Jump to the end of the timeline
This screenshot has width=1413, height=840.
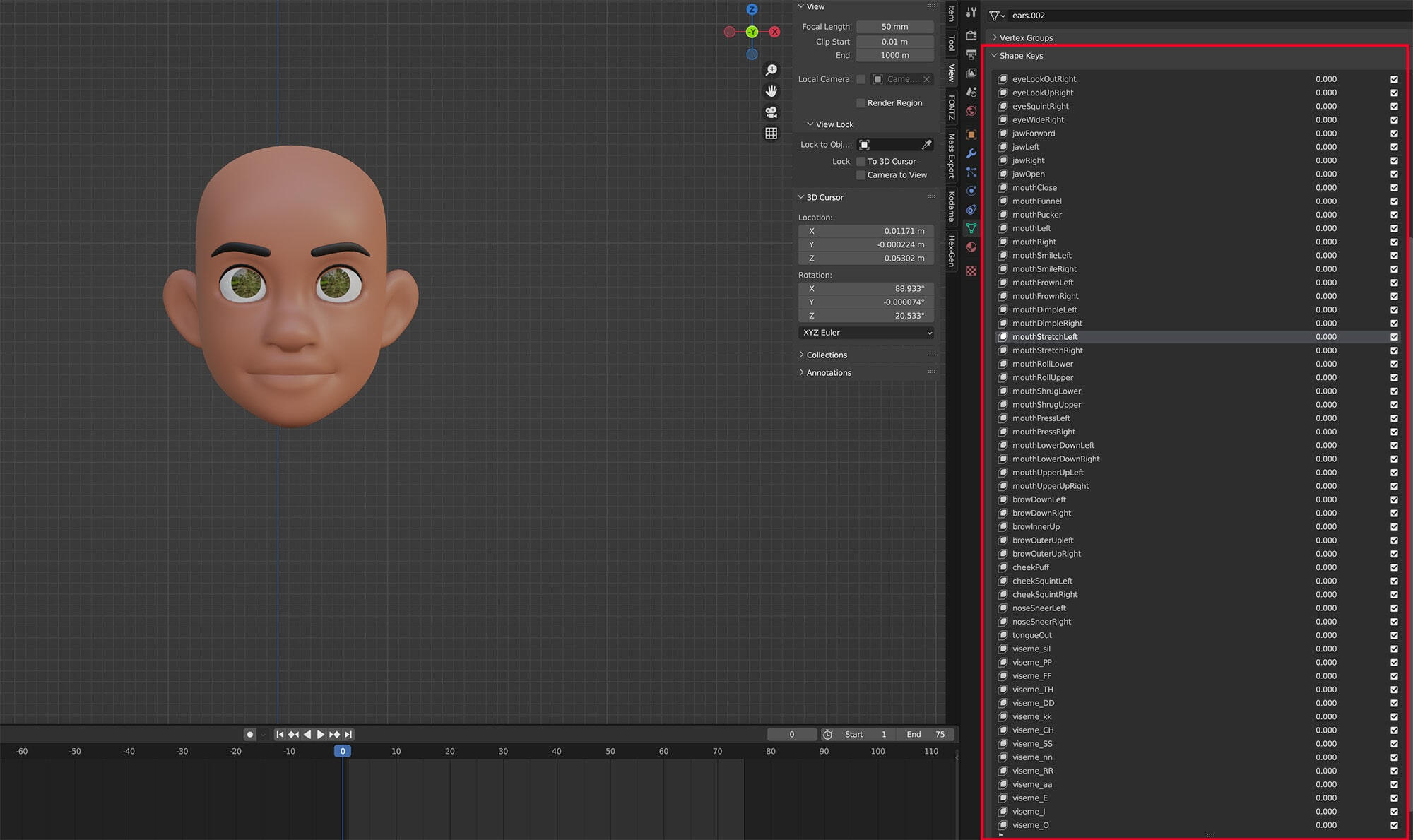349,734
